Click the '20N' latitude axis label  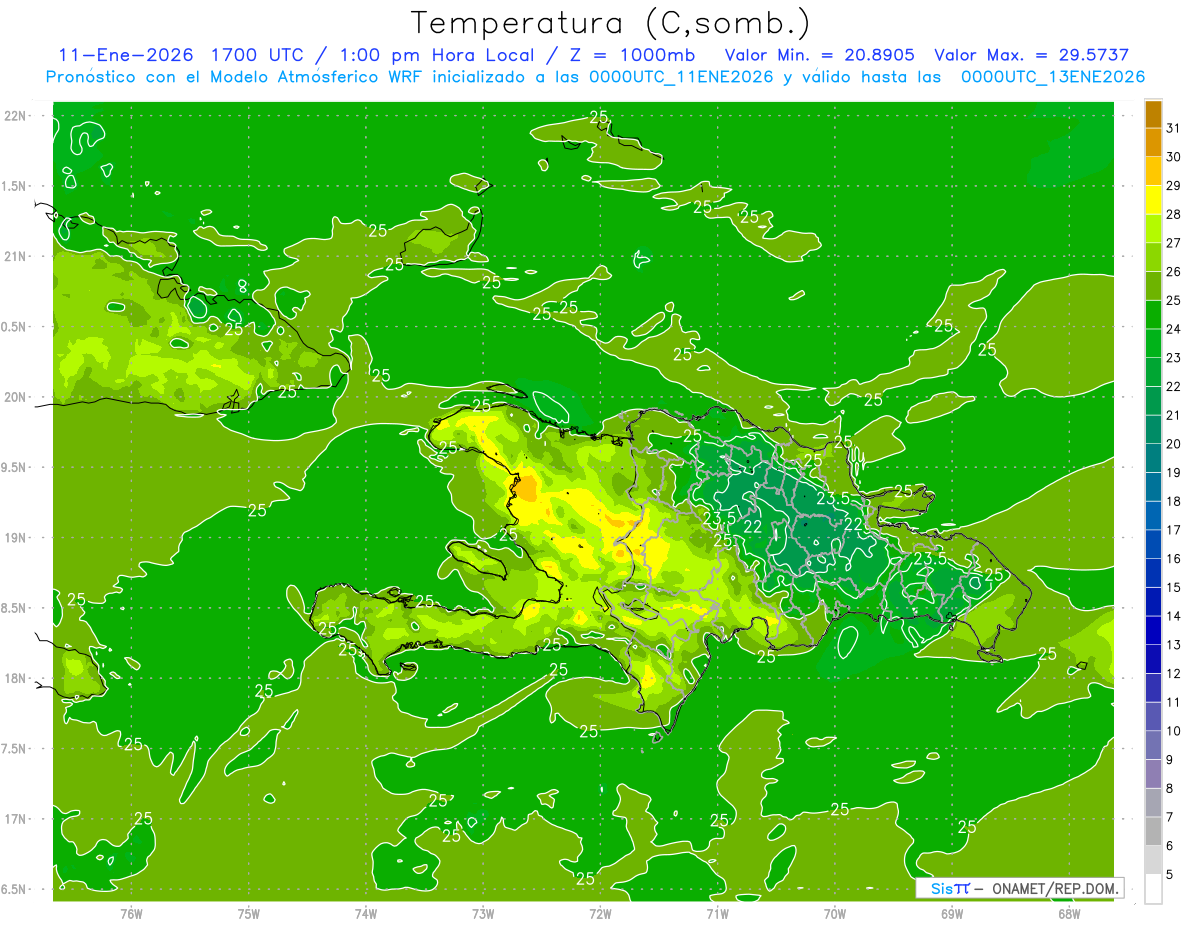tap(16, 397)
